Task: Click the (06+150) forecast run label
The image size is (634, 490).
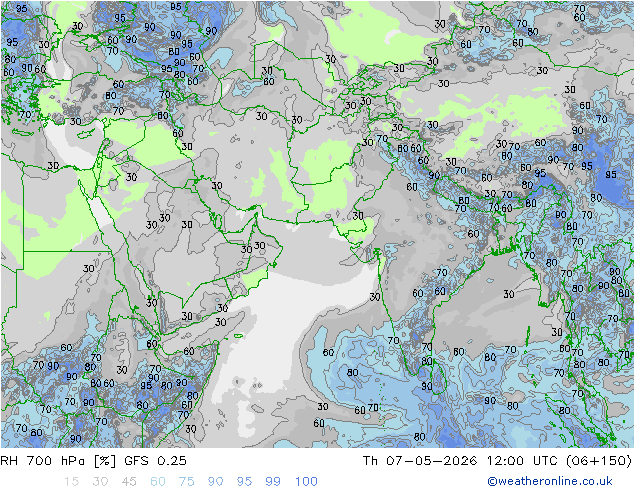Action: [x=599, y=460]
